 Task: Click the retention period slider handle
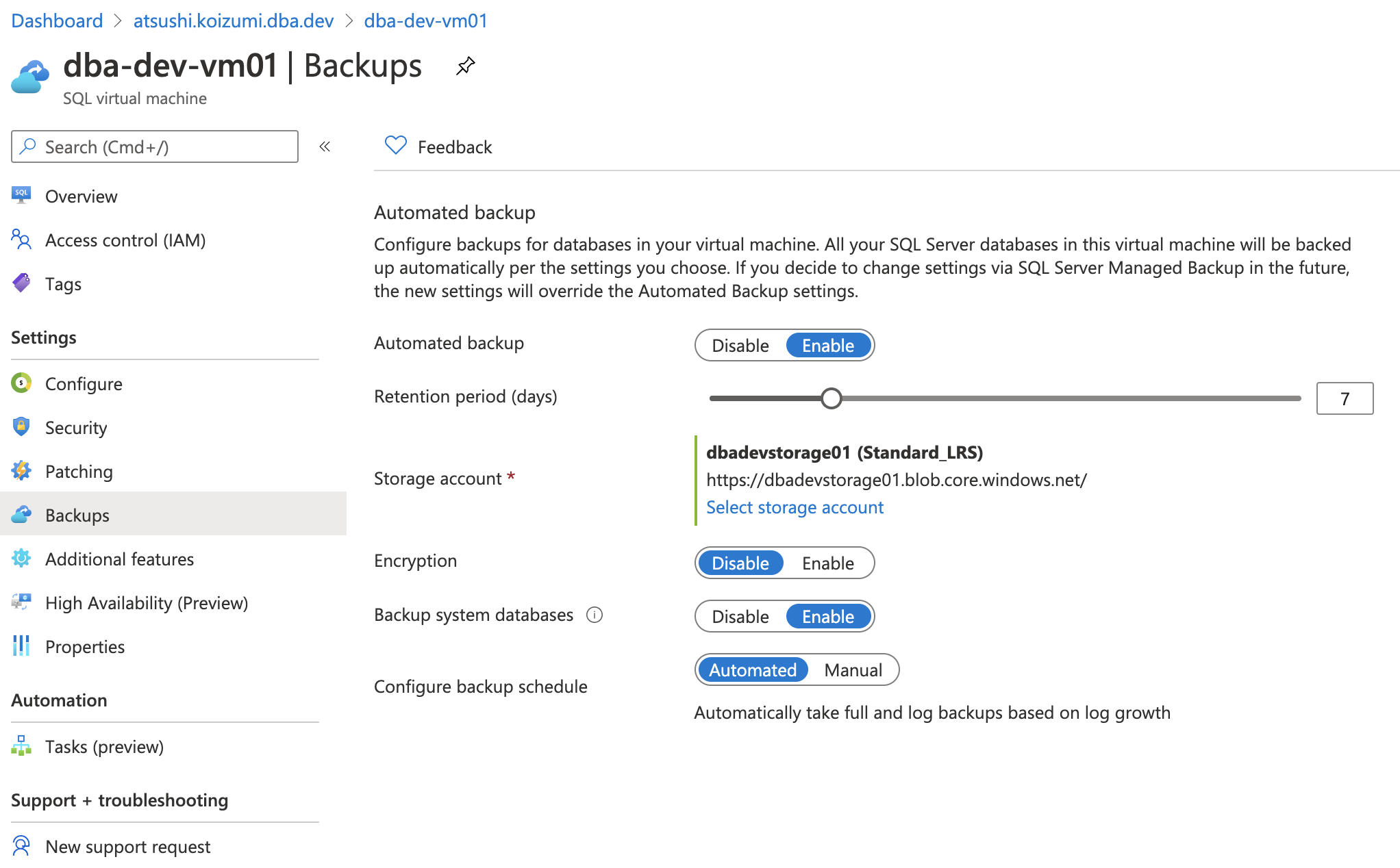tap(831, 398)
